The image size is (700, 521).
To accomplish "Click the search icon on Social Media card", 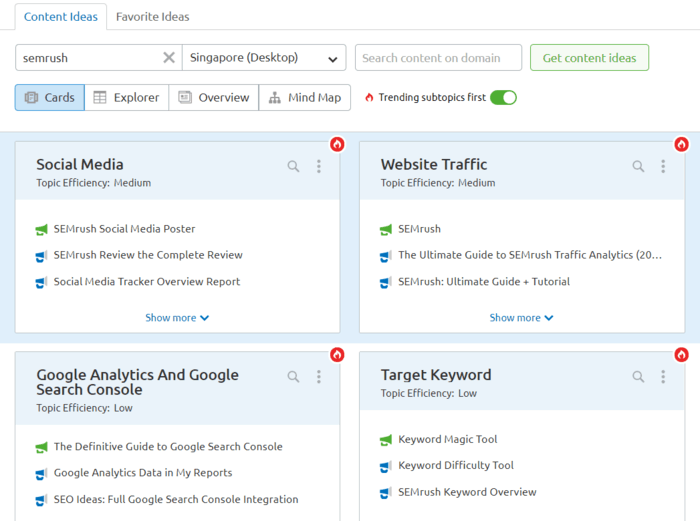I will point(293,166).
